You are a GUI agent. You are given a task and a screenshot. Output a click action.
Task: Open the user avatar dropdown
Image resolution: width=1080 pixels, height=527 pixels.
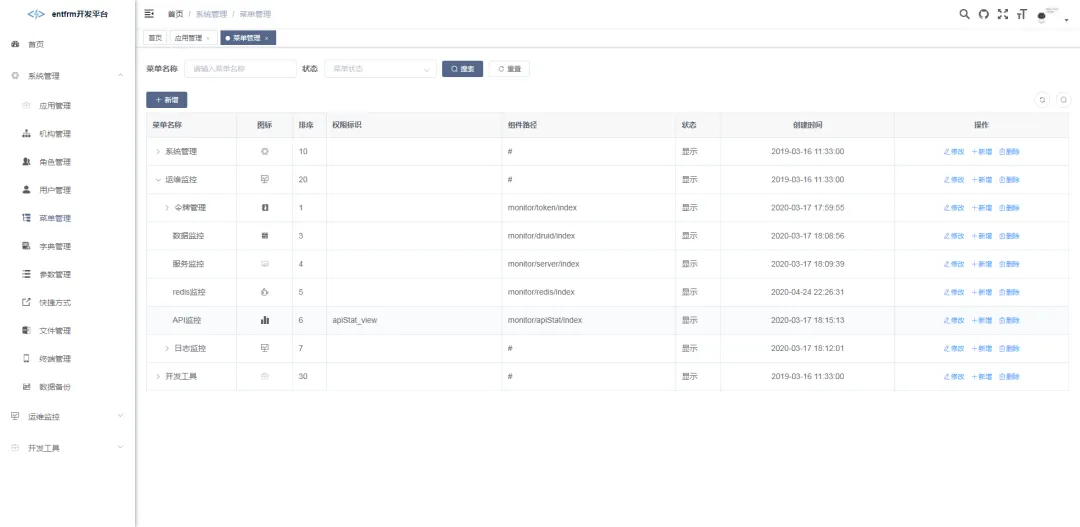[1051, 15]
